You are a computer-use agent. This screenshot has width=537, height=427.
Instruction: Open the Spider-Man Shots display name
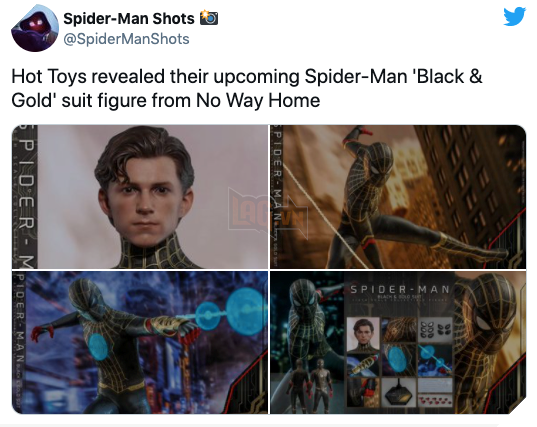[x=129, y=18]
